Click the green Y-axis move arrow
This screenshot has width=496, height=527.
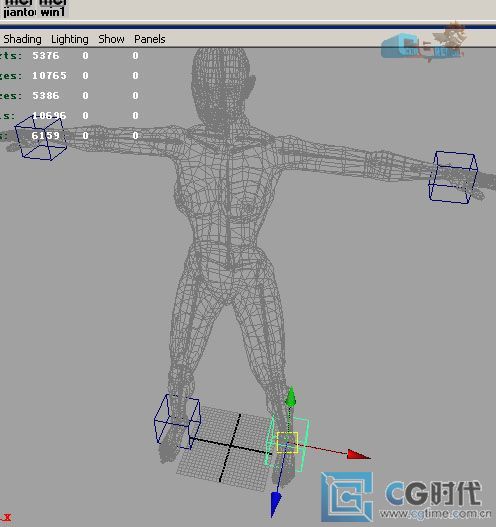click(x=291, y=396)
